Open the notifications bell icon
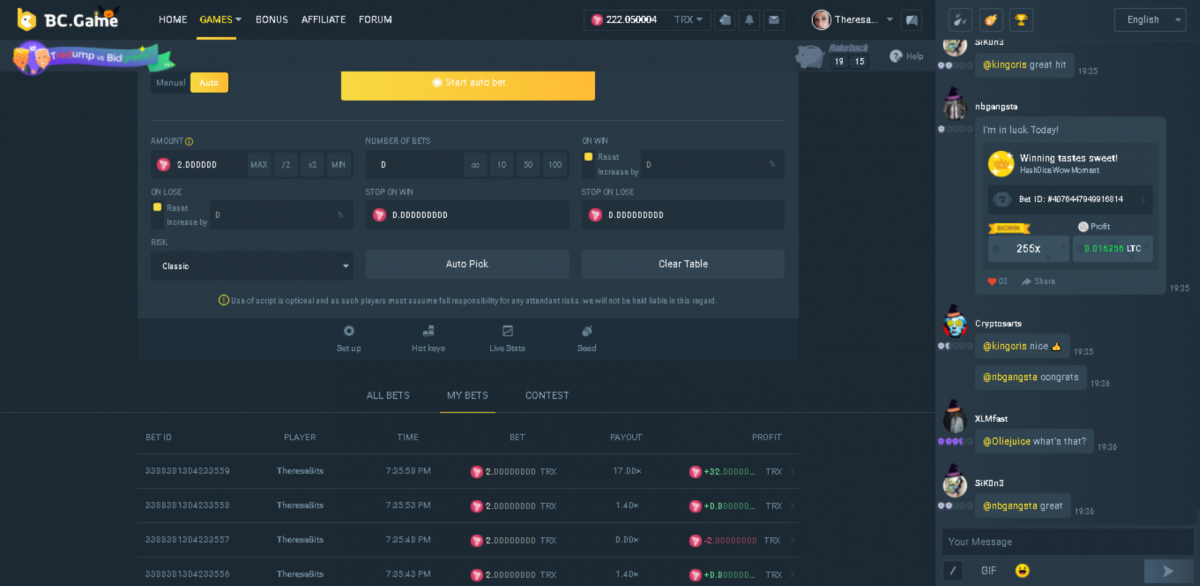 (x=749, y=19)
